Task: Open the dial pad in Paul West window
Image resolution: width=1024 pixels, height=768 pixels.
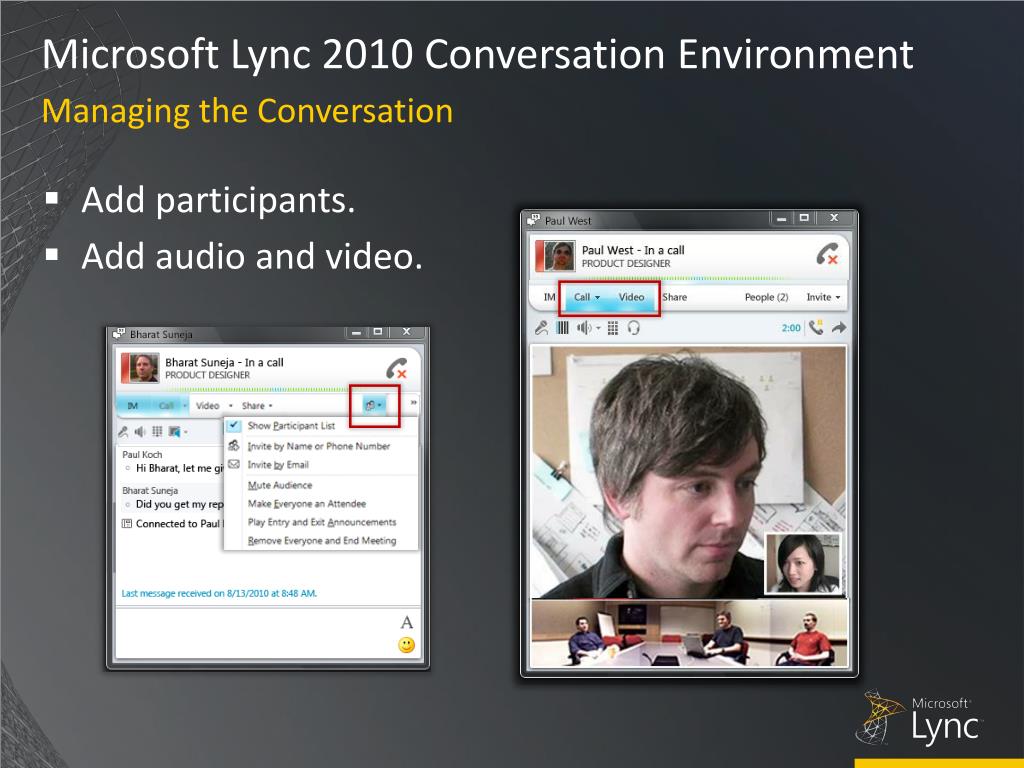Action: [x=613, y=328]
